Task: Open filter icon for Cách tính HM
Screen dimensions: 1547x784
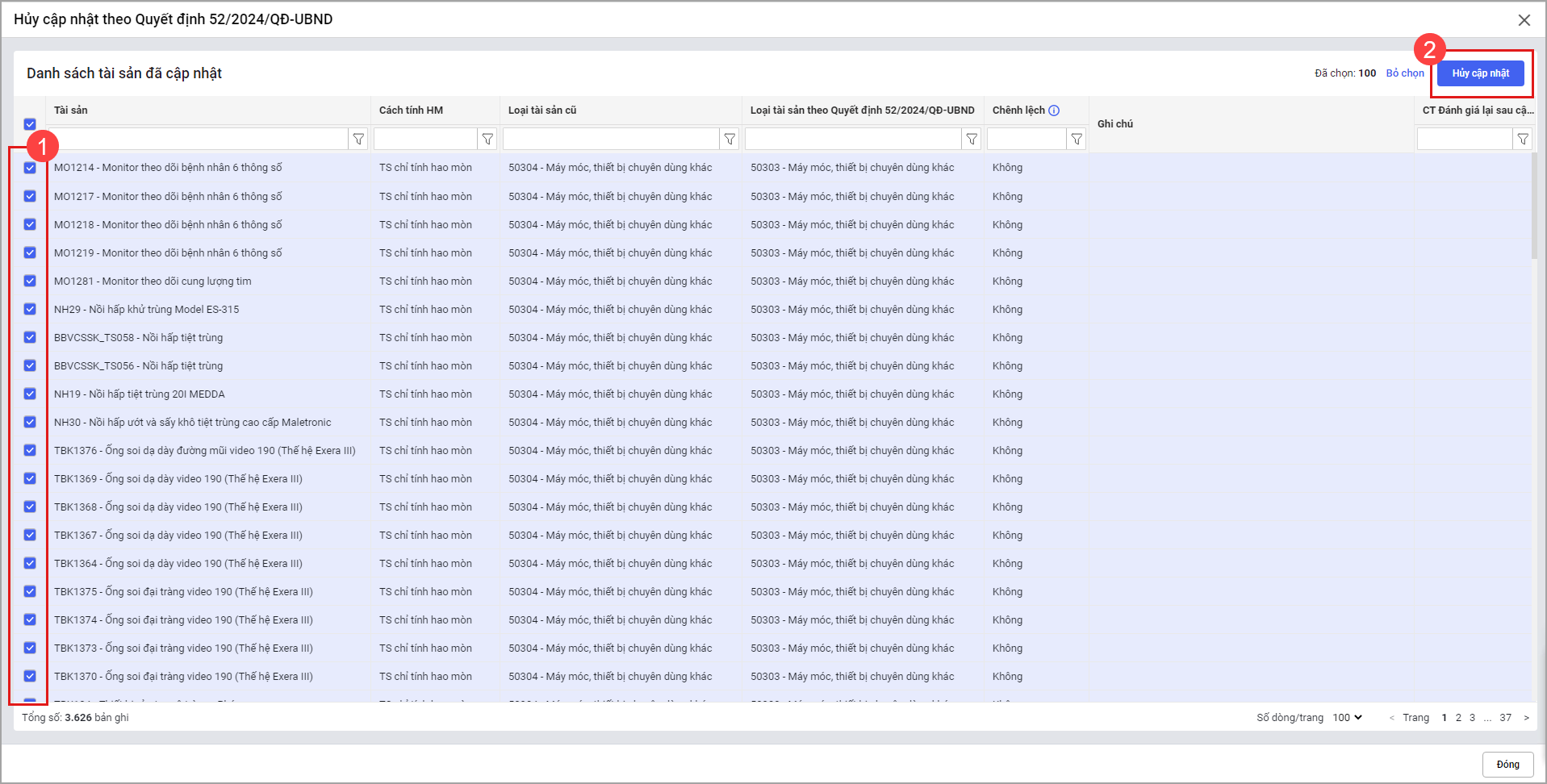Action: pos(487,140)
